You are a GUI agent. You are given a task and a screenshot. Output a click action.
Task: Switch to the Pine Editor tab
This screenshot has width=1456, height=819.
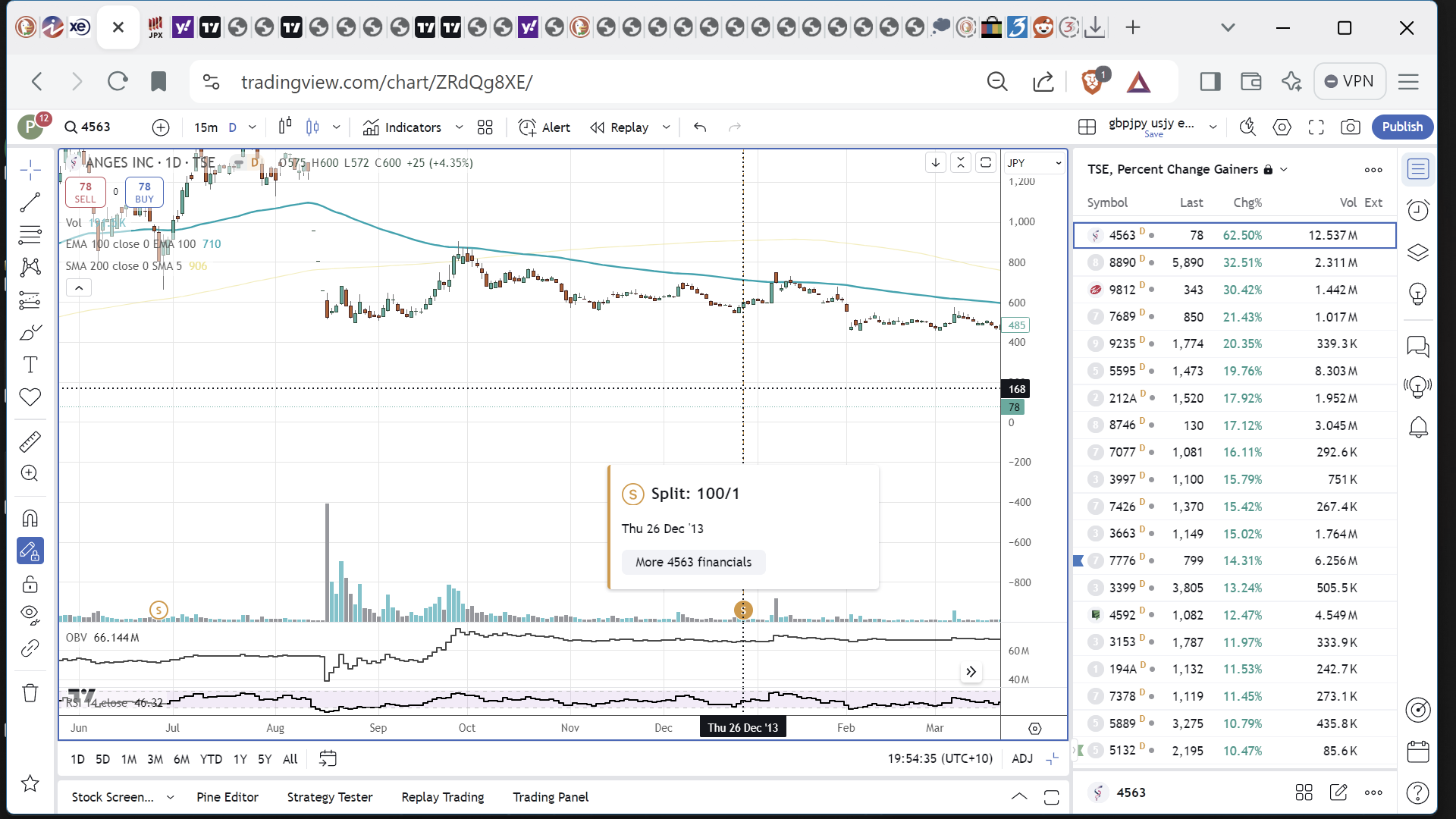tap(227, 797)
